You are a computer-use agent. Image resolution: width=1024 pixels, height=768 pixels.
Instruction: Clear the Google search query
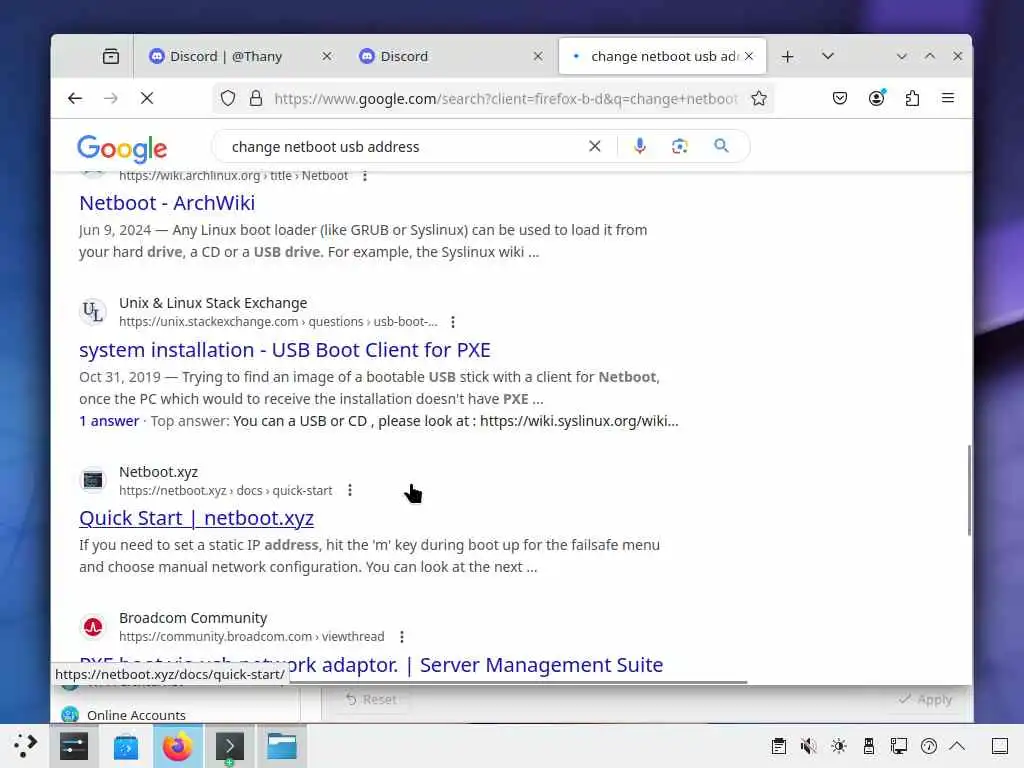point(594,146)
